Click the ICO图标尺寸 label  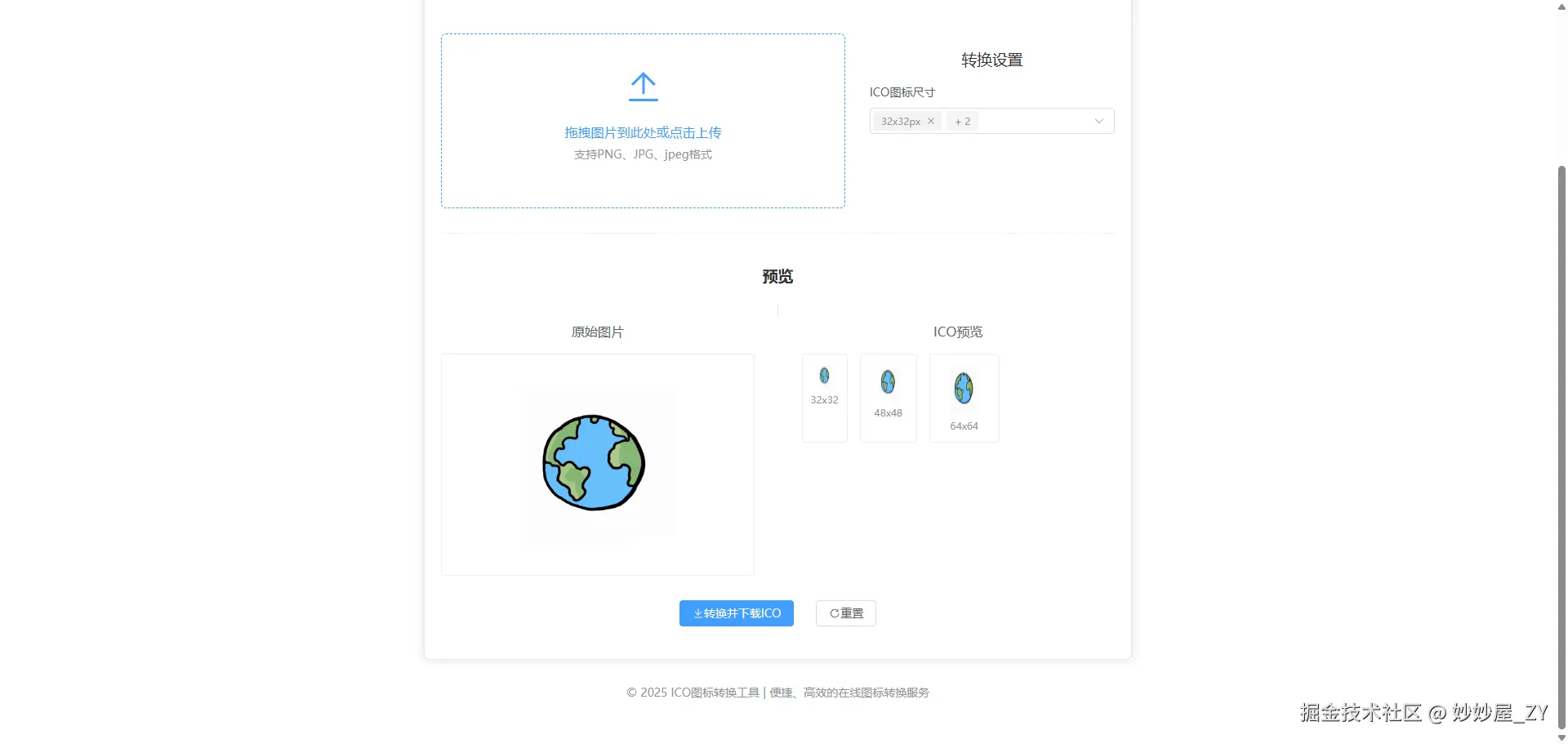(902, 92)
